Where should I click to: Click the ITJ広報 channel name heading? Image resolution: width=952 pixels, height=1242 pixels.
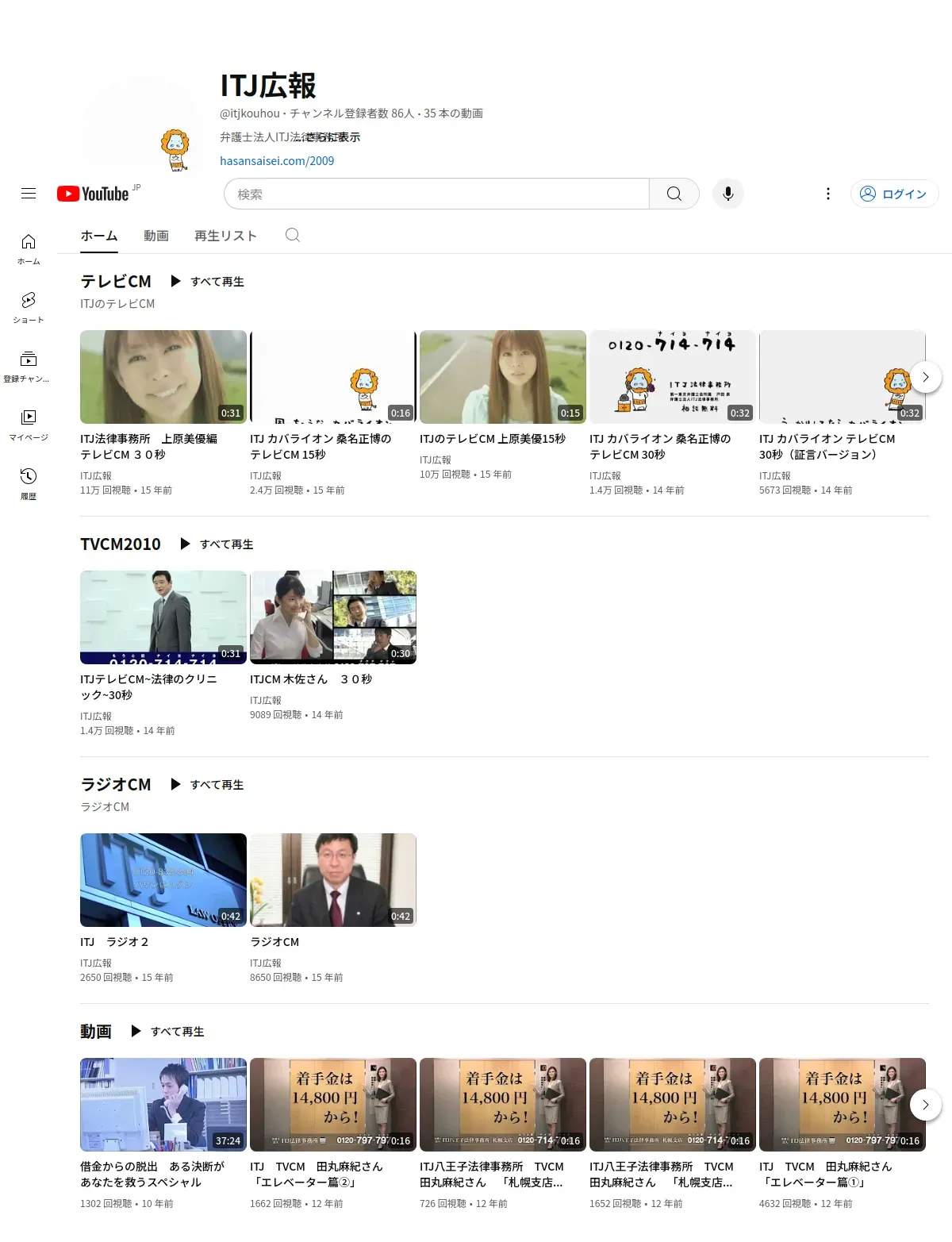click(268, 86)
